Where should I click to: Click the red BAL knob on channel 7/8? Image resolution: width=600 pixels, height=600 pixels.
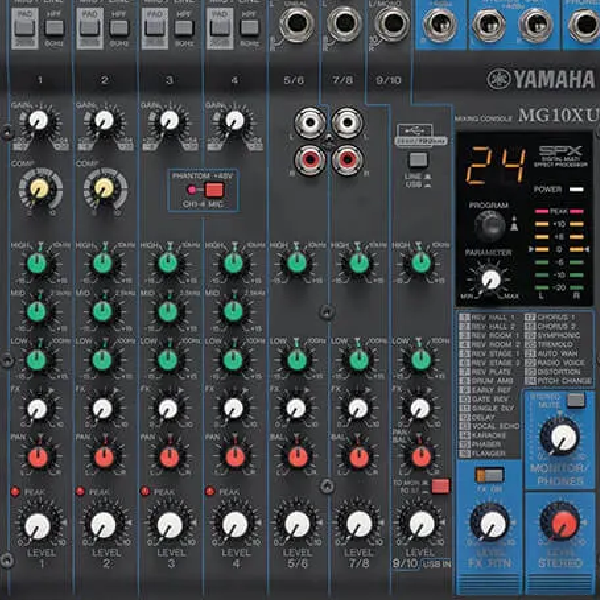tap(359, 457)
